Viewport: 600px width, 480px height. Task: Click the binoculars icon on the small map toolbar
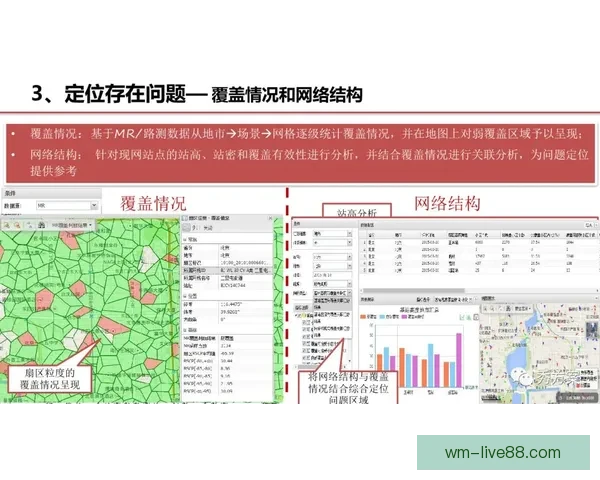point(508,308)
